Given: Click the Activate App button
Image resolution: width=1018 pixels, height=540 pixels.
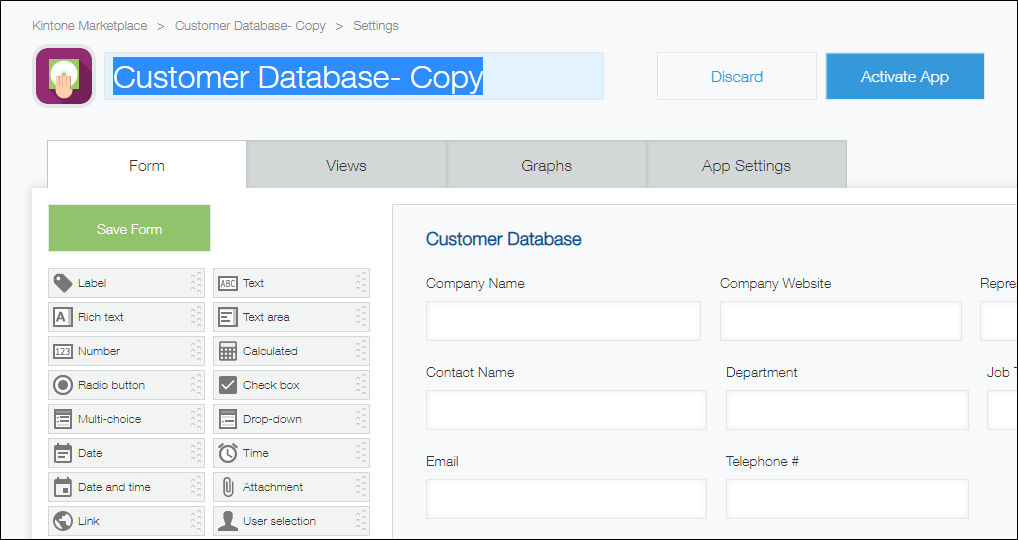Looking at the screenshot, I should (x=904, y=77).
